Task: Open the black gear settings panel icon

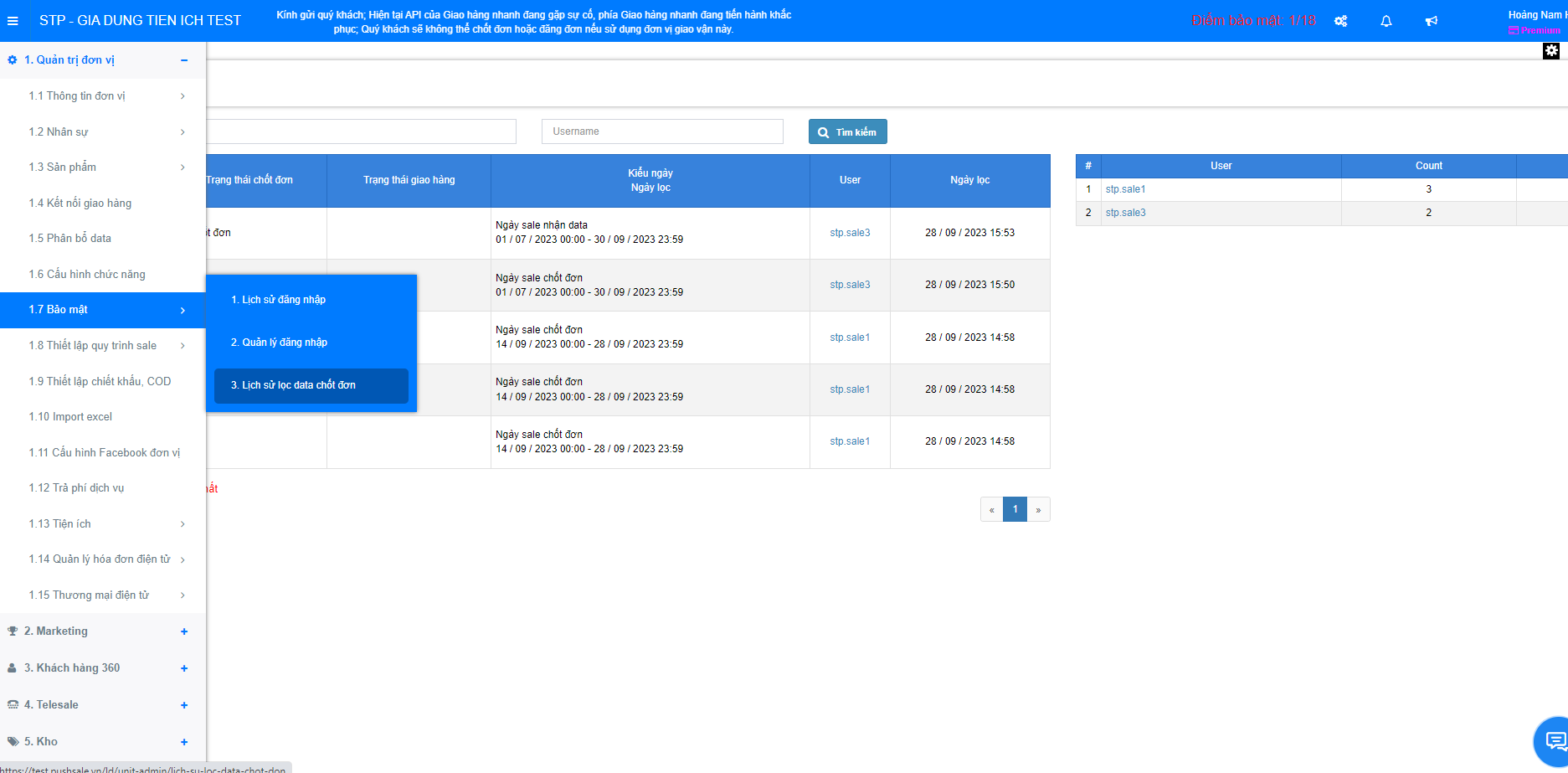Action: pos(1551,51)
